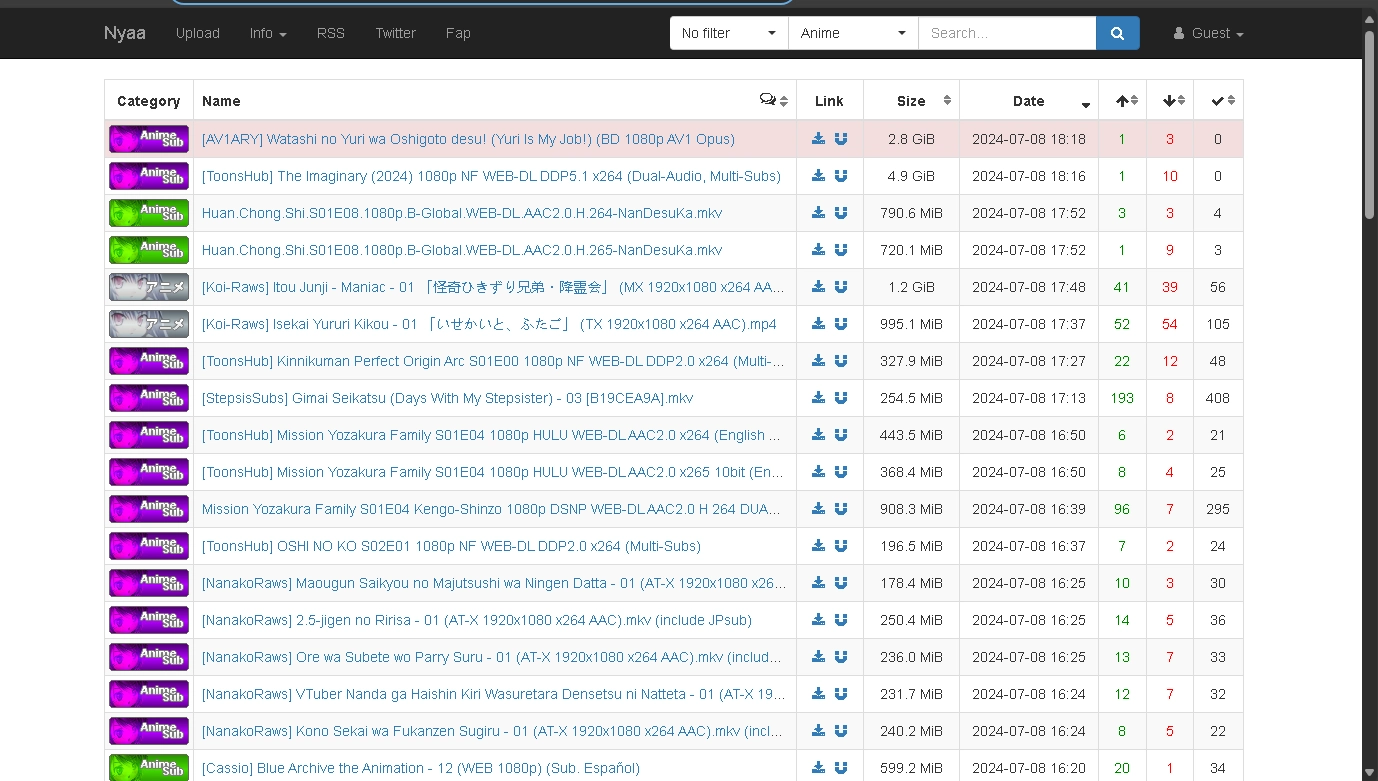1378x781 pixels.
Task: Click the 908.3 MiB size cell
Action: click(x=911, y=509)
